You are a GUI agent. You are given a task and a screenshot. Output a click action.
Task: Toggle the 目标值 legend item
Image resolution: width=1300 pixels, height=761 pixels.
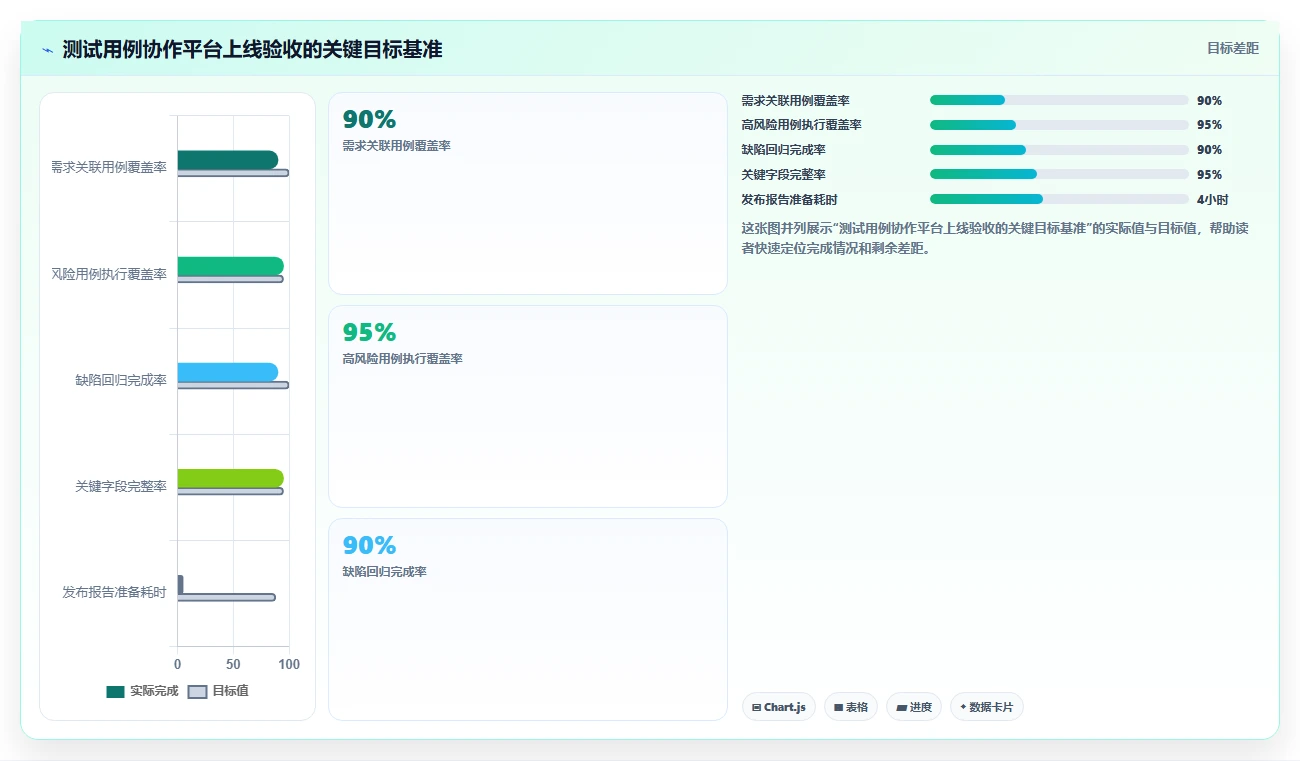click(218, 691)
